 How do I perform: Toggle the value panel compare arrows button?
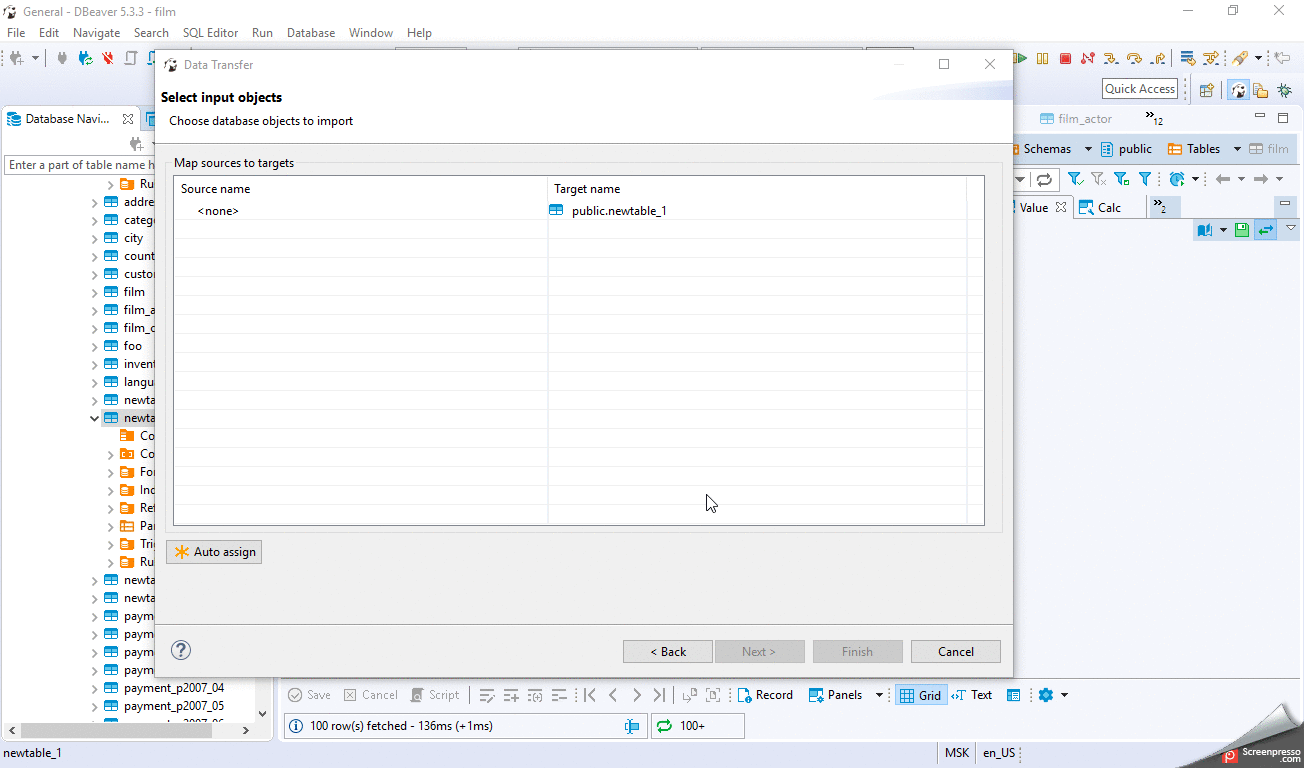click(x=1265, y=229)
